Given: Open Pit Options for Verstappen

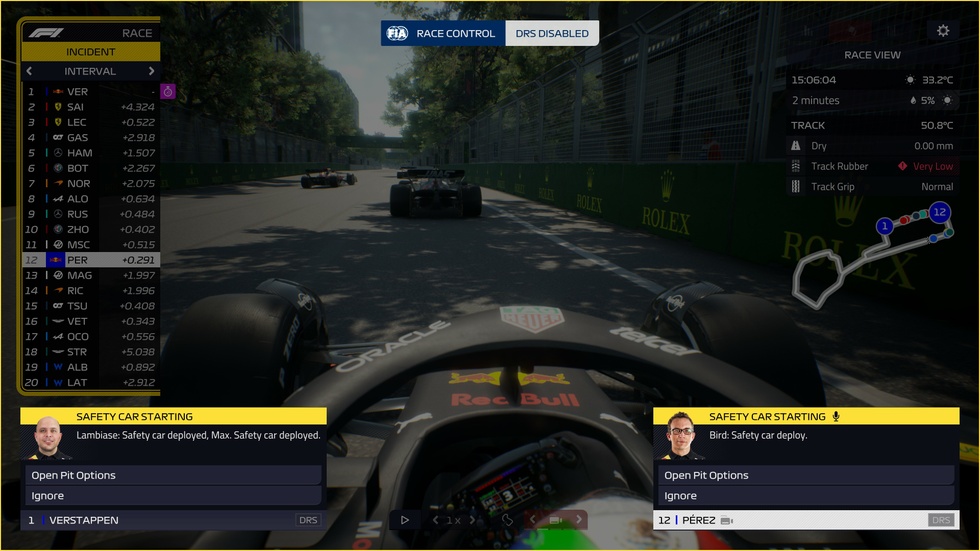Looking at the screenshot, I should tap(173, 475).
